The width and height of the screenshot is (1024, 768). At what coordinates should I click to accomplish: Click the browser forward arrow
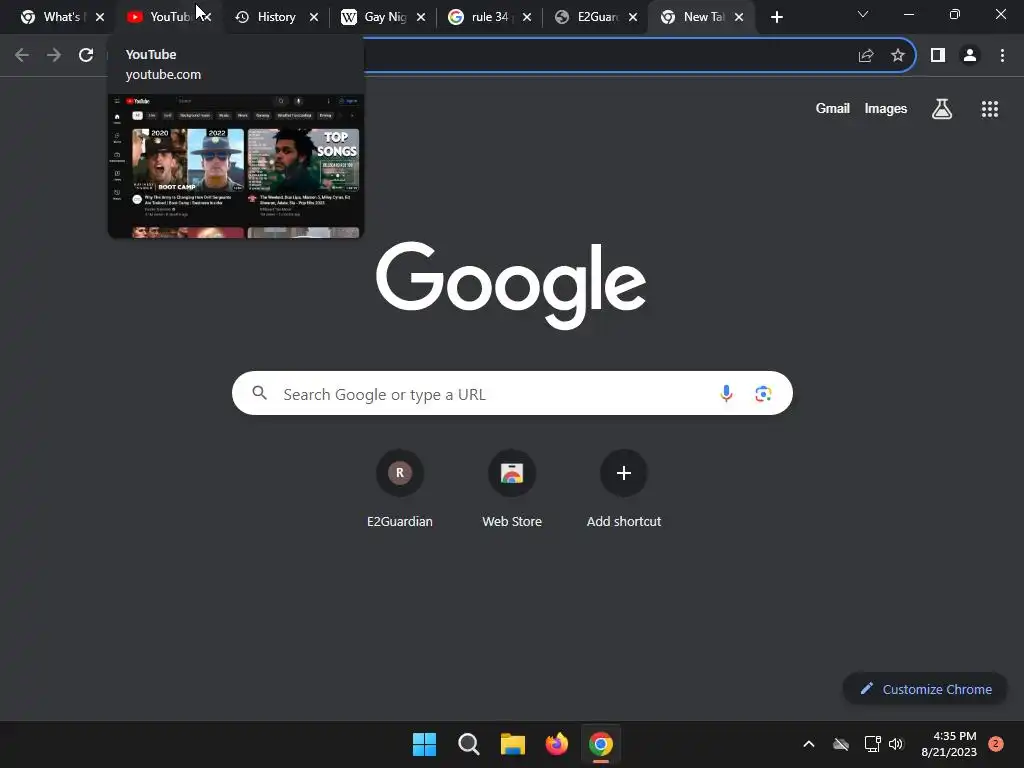coord(54,56)
